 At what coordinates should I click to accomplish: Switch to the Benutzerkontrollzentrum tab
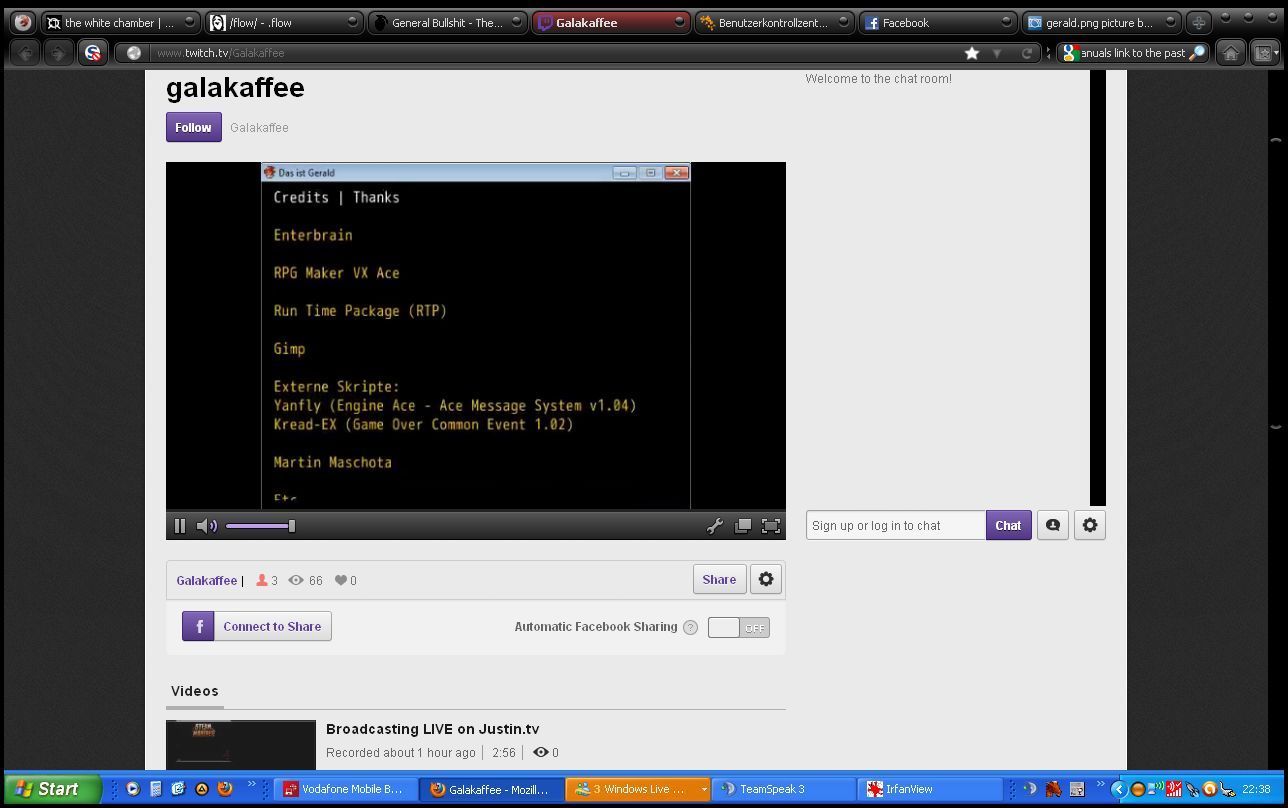coord(773,22)
